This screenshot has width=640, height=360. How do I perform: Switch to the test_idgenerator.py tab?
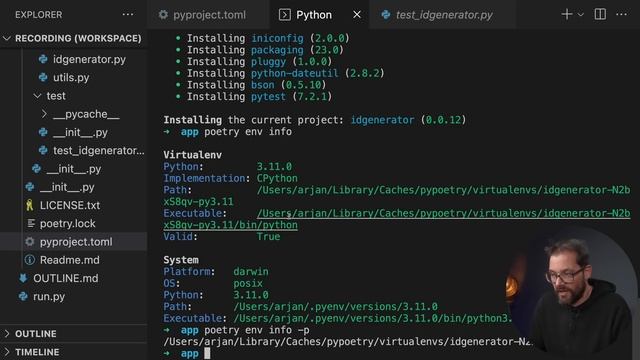(x=444, y=15)
